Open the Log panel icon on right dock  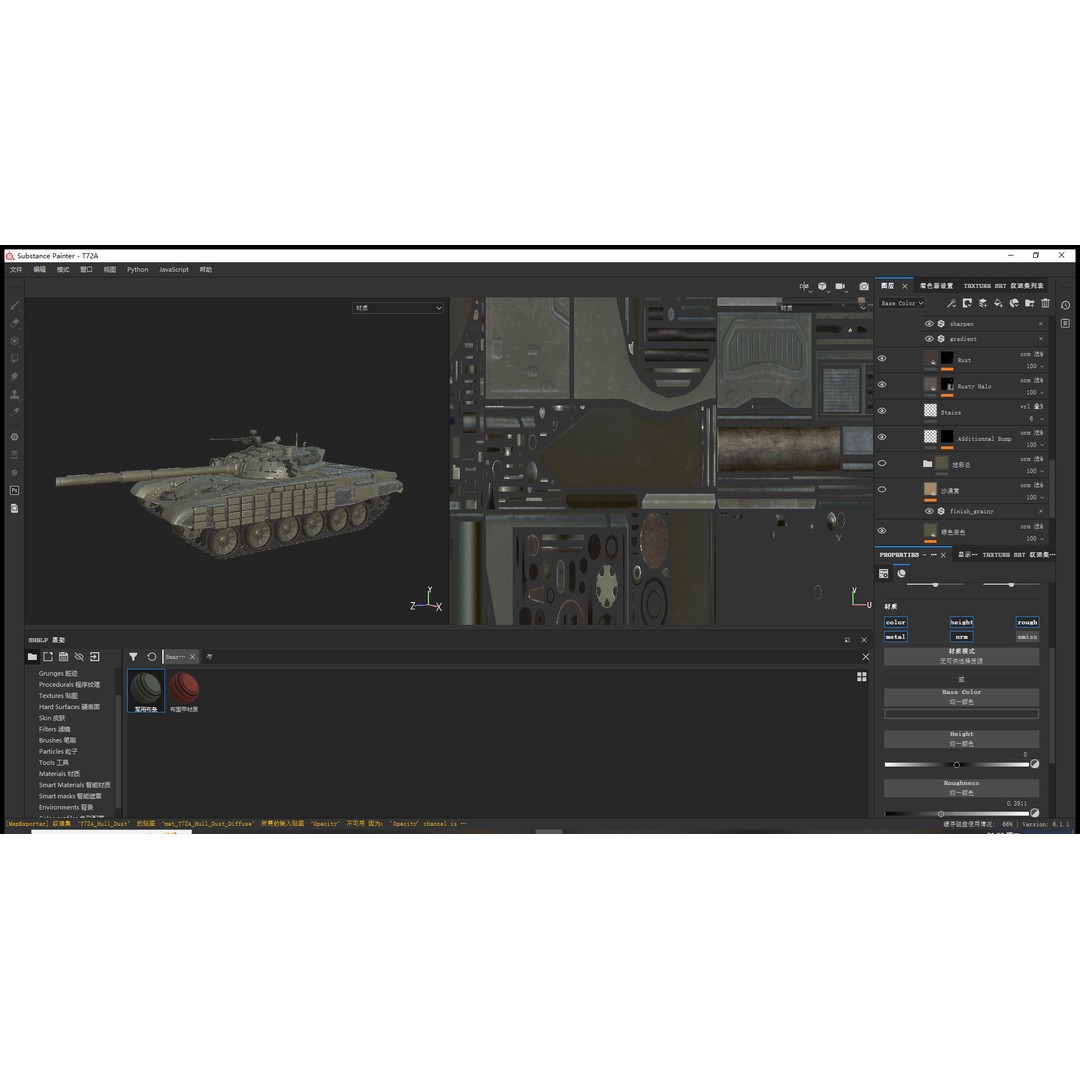point(1066,323)
